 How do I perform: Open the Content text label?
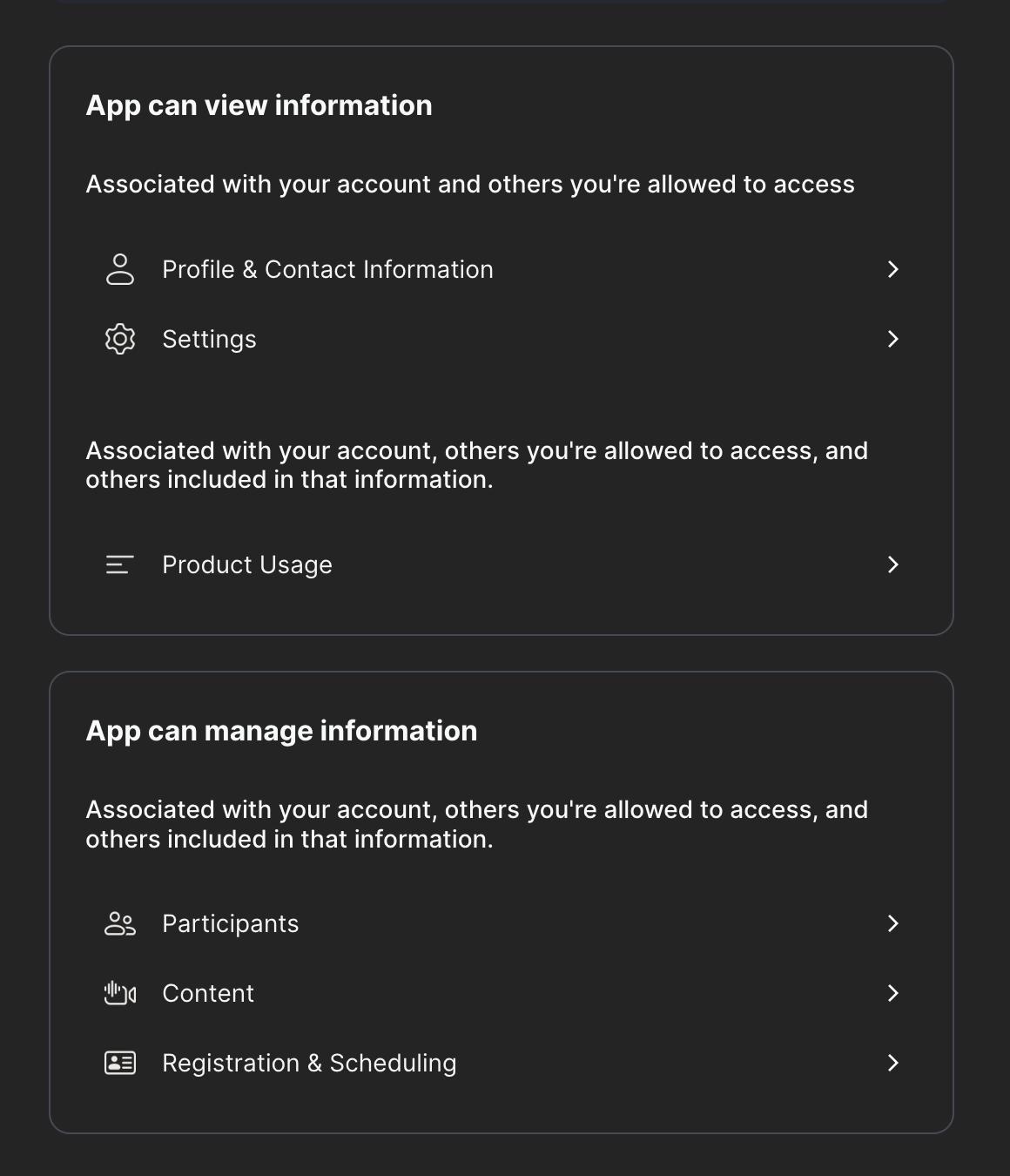click(x=208, y=993)
